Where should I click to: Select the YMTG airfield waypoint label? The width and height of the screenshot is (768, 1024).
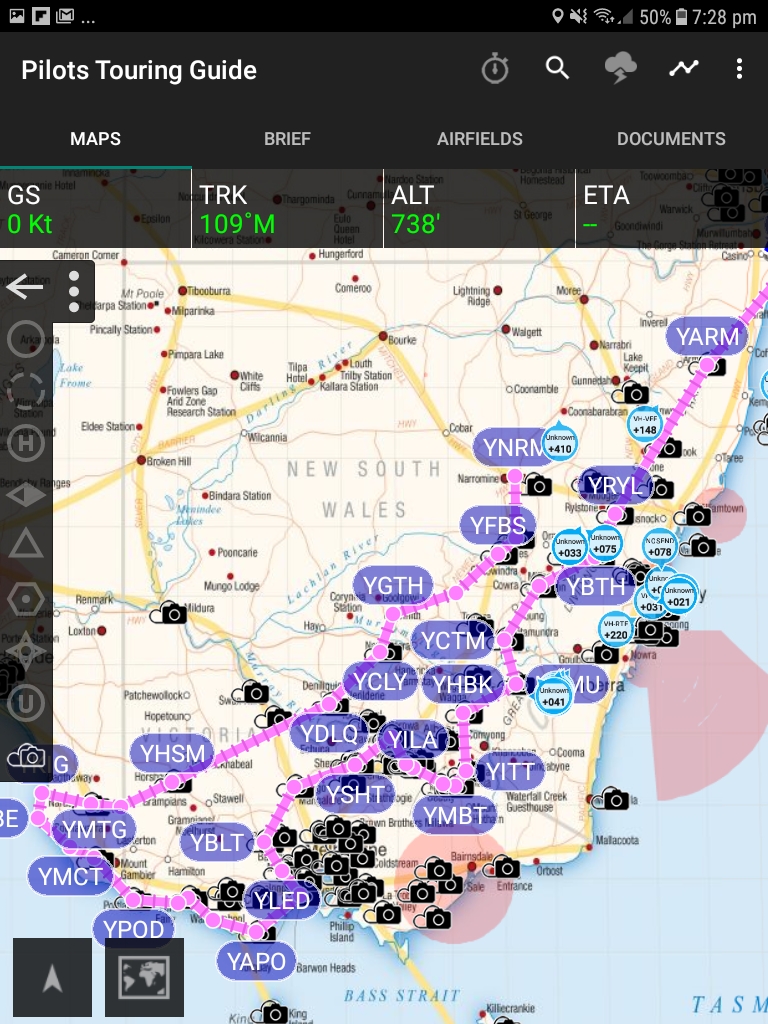coord(95,829)
